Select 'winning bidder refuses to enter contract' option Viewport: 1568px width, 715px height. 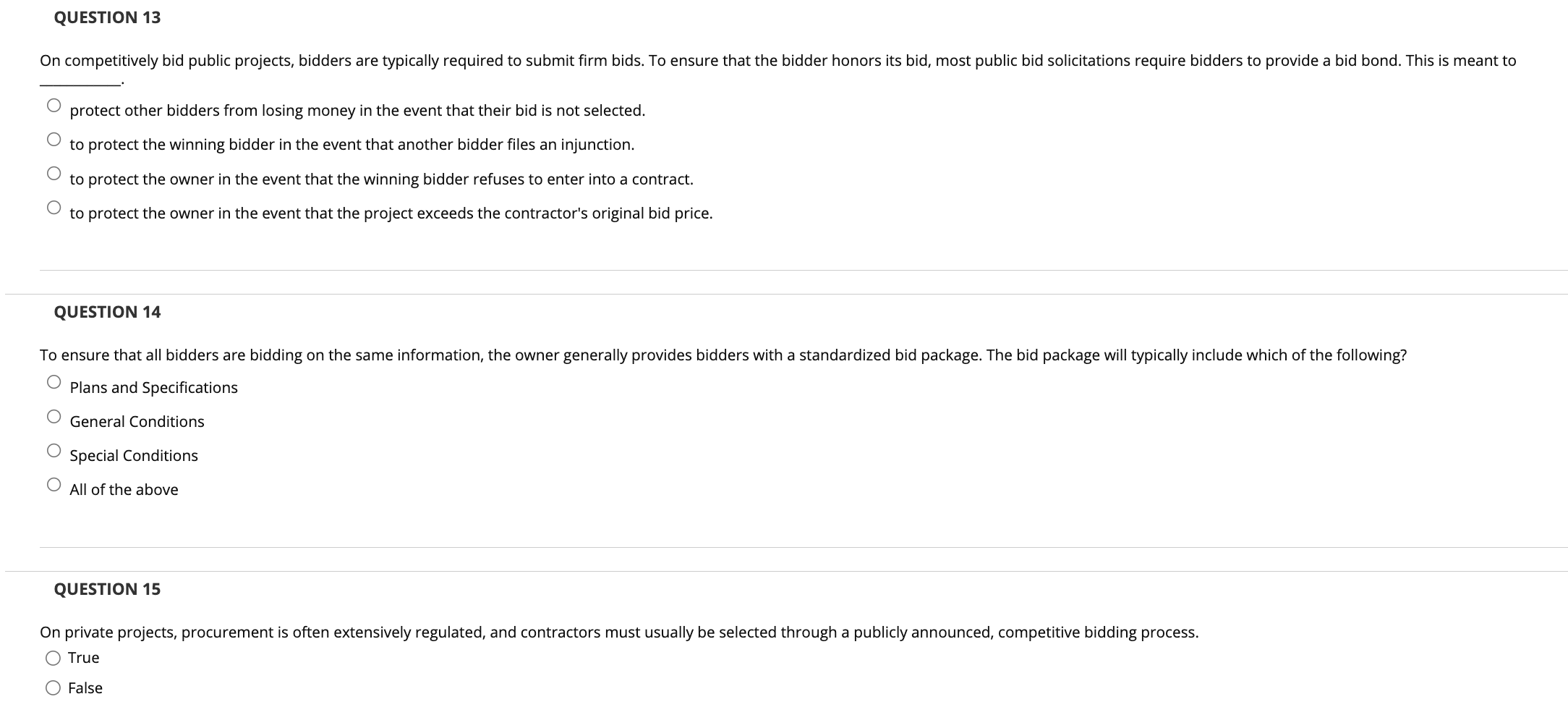coord(54,174)
